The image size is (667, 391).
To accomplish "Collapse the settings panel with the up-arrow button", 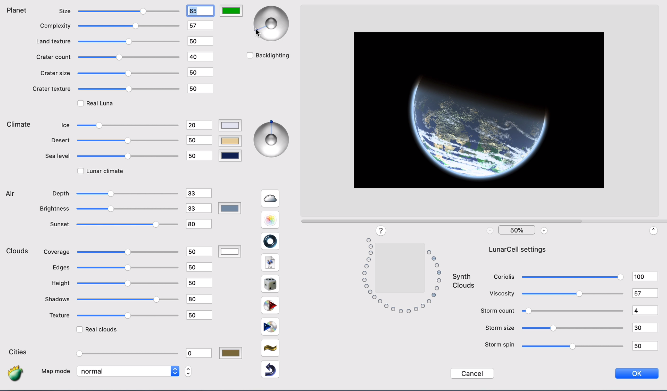I will click(x=653, y=230).
